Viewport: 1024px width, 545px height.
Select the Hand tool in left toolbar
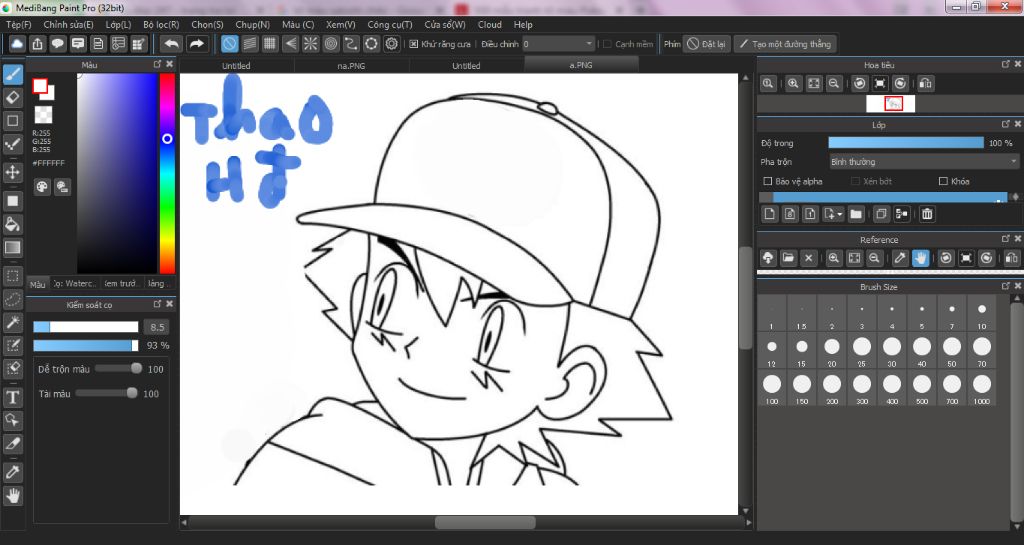pyautogui.click(x=12, y=496)
